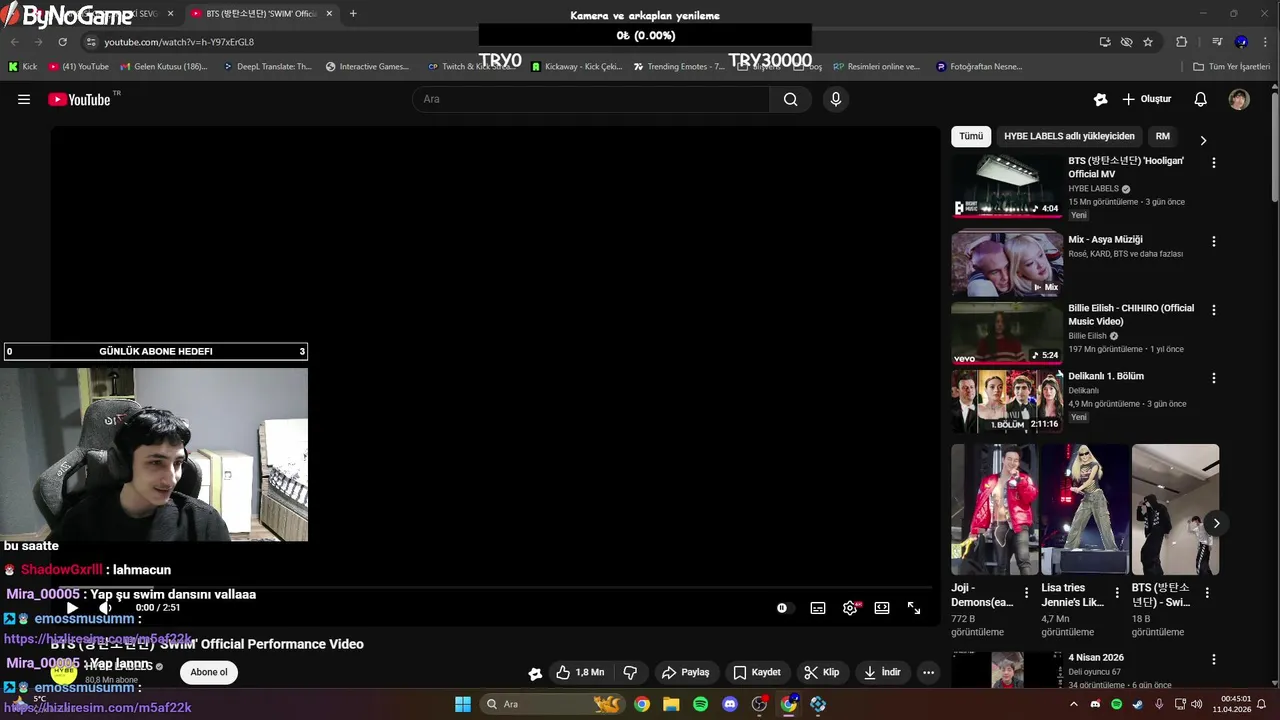Select the Tümü filter chip
Viewport: 1280px width, 720px height.
tap(971, 136)
